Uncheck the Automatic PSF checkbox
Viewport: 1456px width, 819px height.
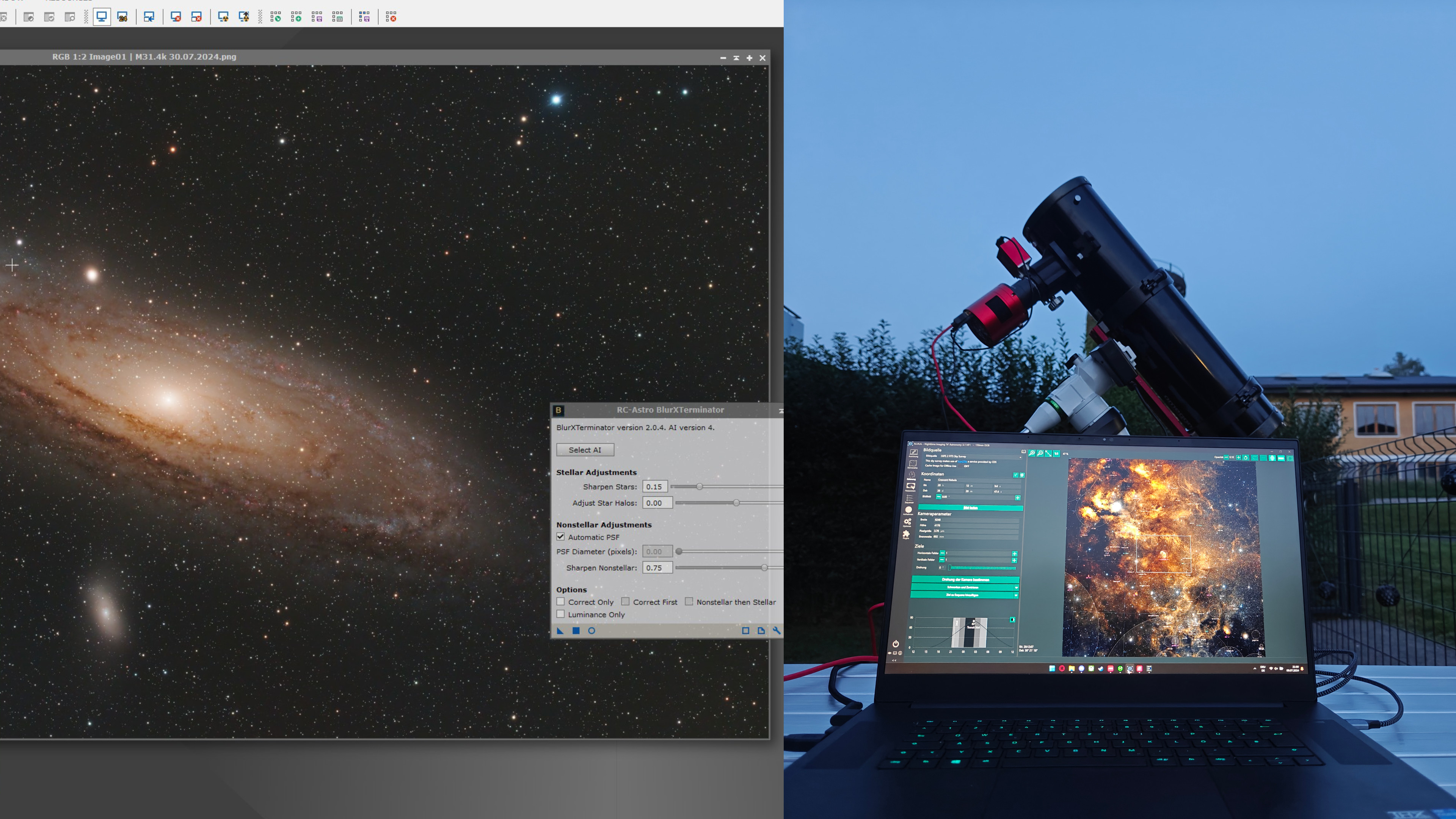pyautogui.click(x=561, y=537)
